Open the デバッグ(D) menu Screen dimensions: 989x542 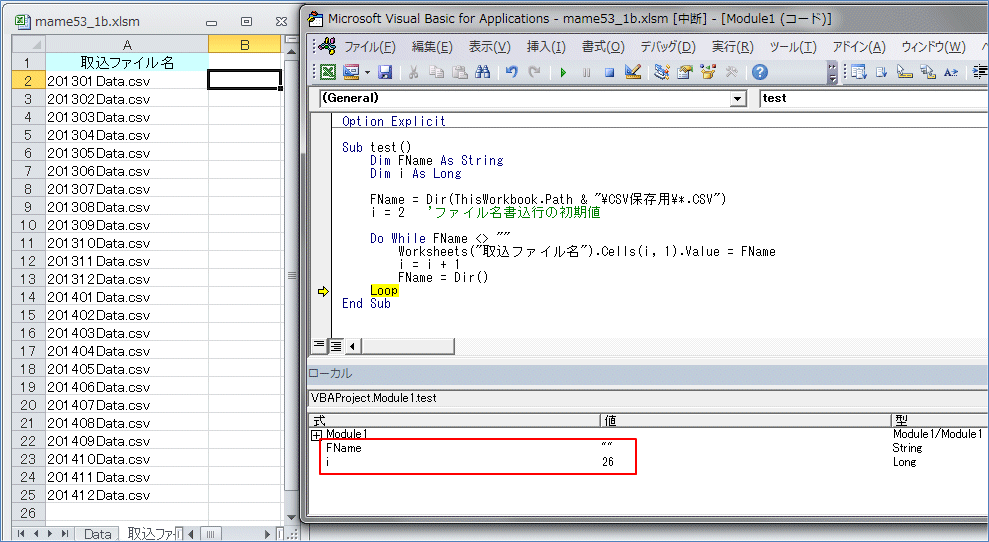(667, 47)
